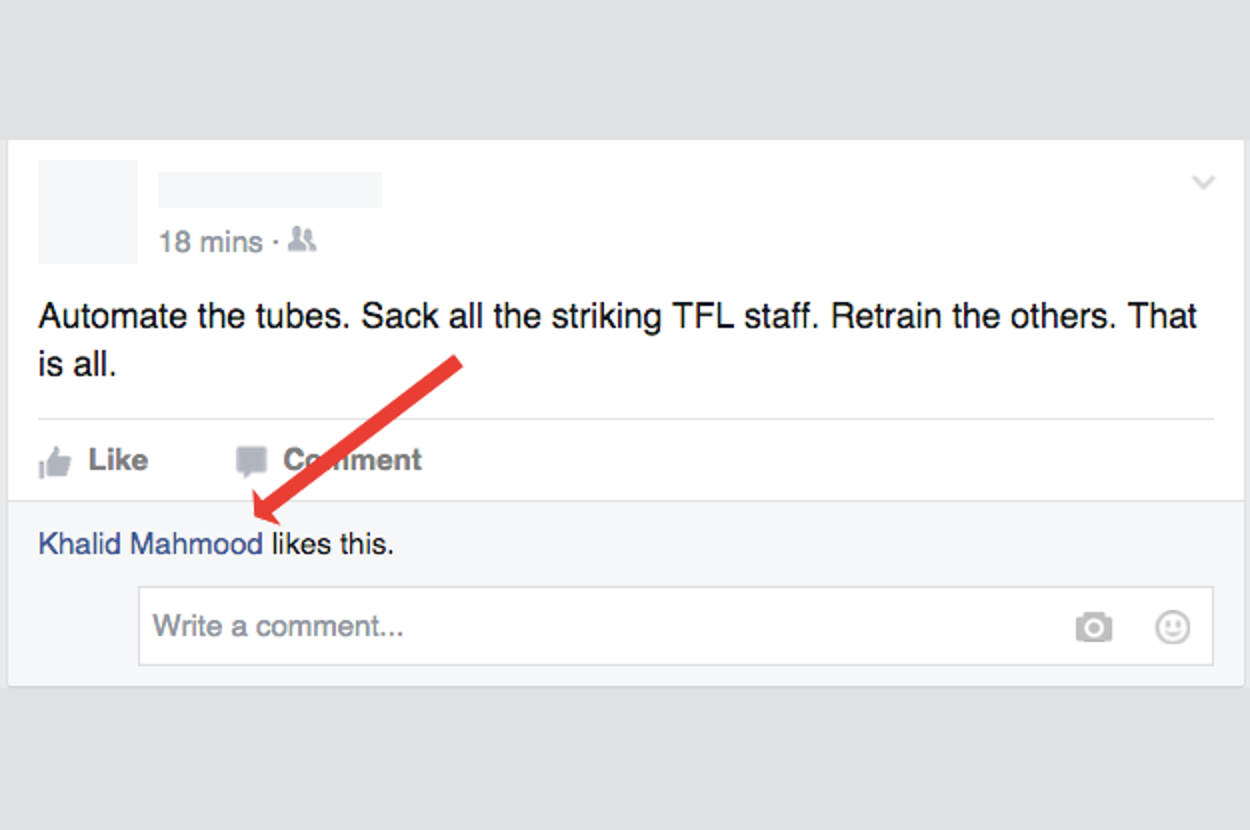The width and height of the screenshot is (1250, 830).
Task: Click the friends audience icon
Action: (x=301, y=240)
